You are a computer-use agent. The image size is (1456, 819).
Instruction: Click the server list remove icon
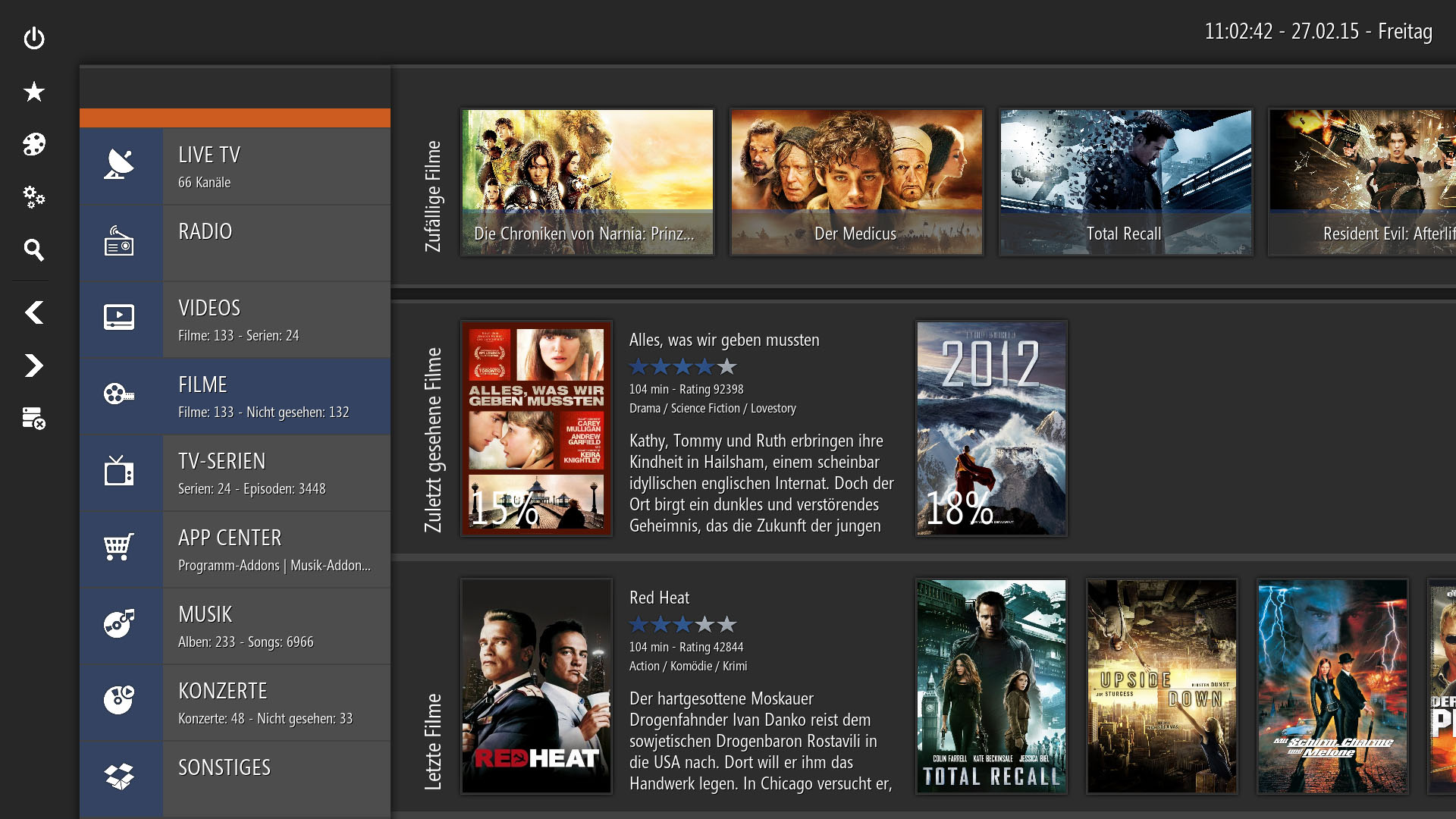pos(34,418)
